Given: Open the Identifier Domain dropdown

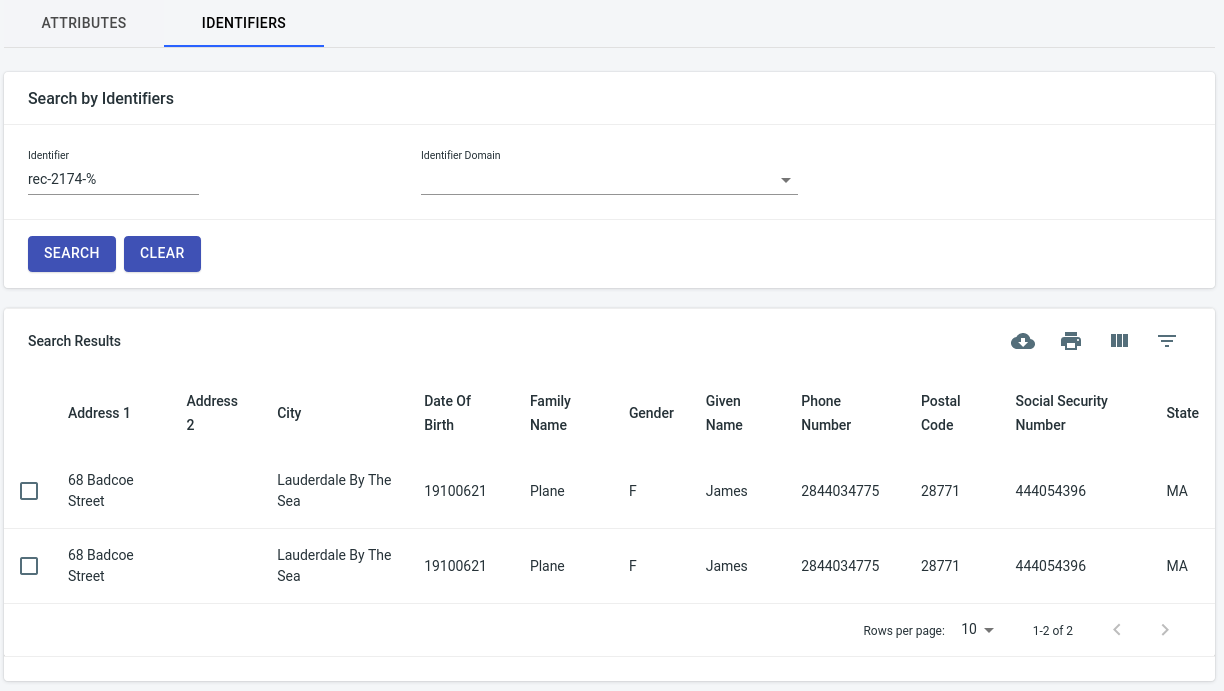Looking at the screenshot, I should point(609,180).
